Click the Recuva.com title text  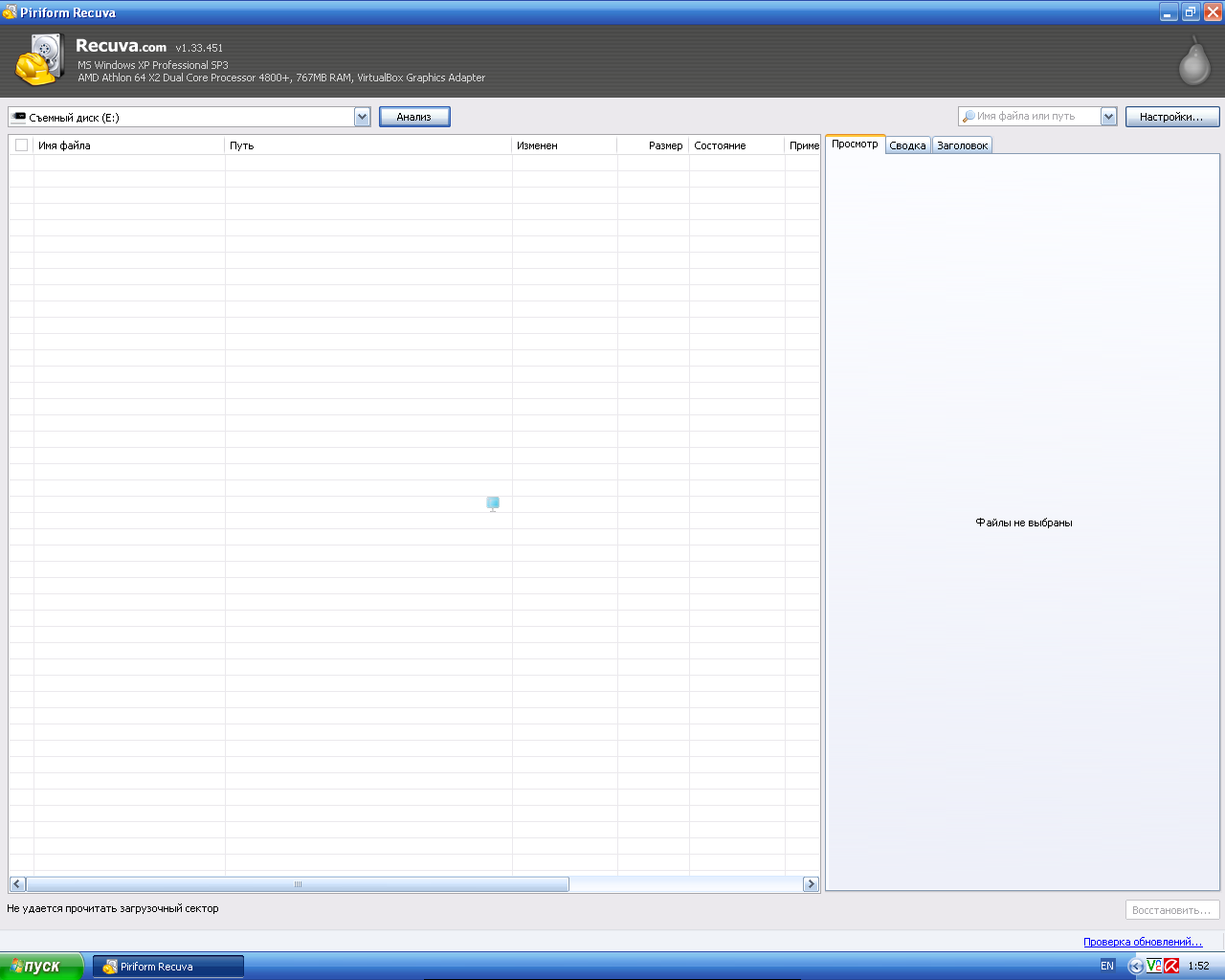[x=121, y=46]
